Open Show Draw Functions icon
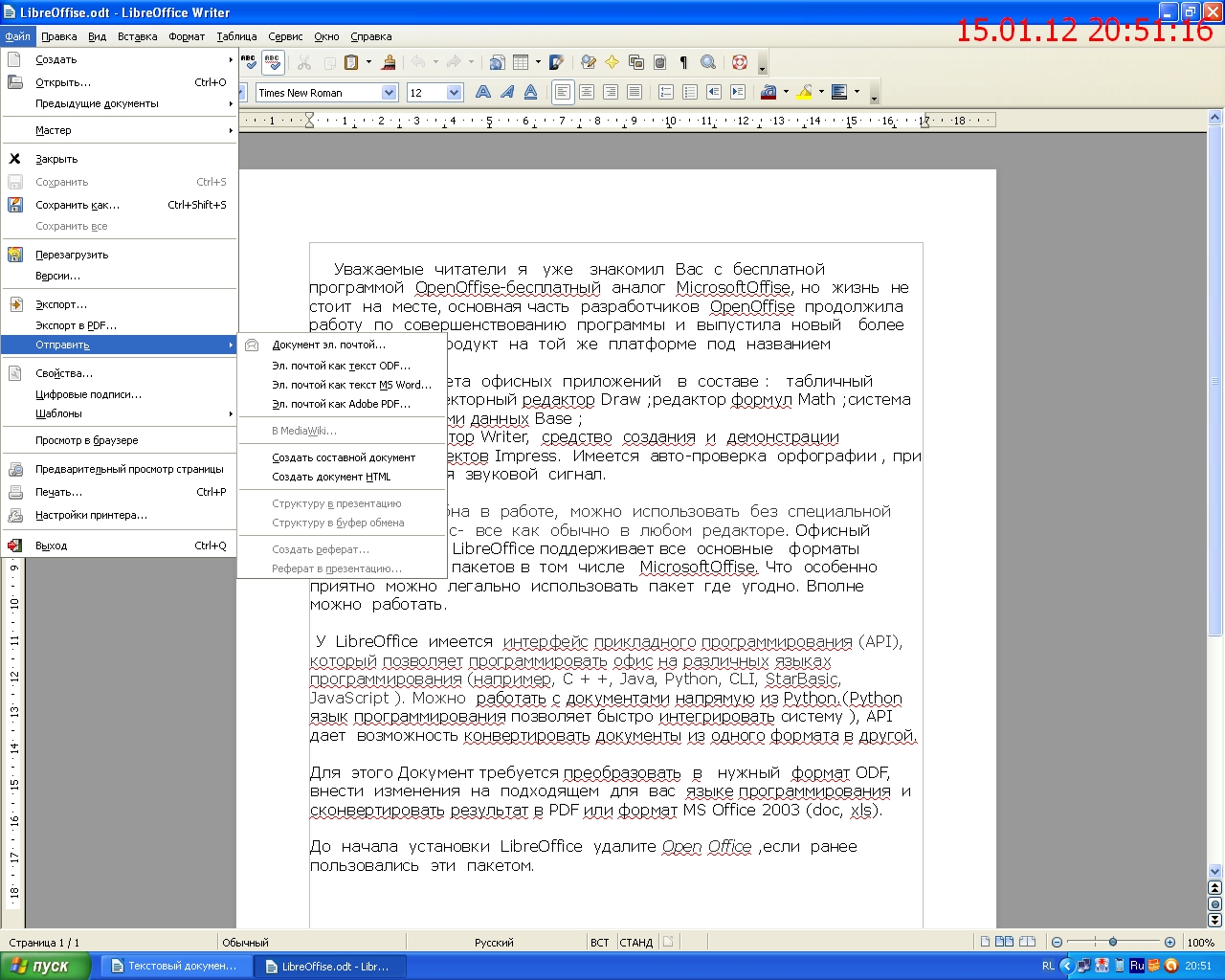The width and height of the screenshot is (1225, 980). pyautogui.click(x=557, y=62)
